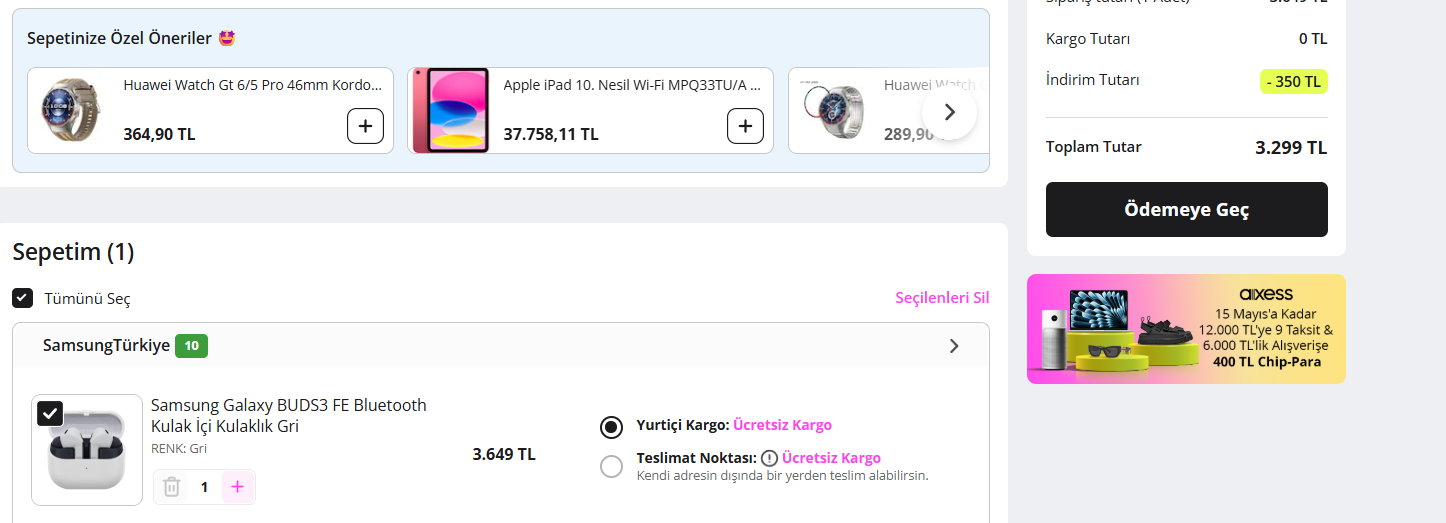Click the Kargo Tutarı label
Screen dimensions: 1446x523
pyautogui.click(x=1088, y=39)
